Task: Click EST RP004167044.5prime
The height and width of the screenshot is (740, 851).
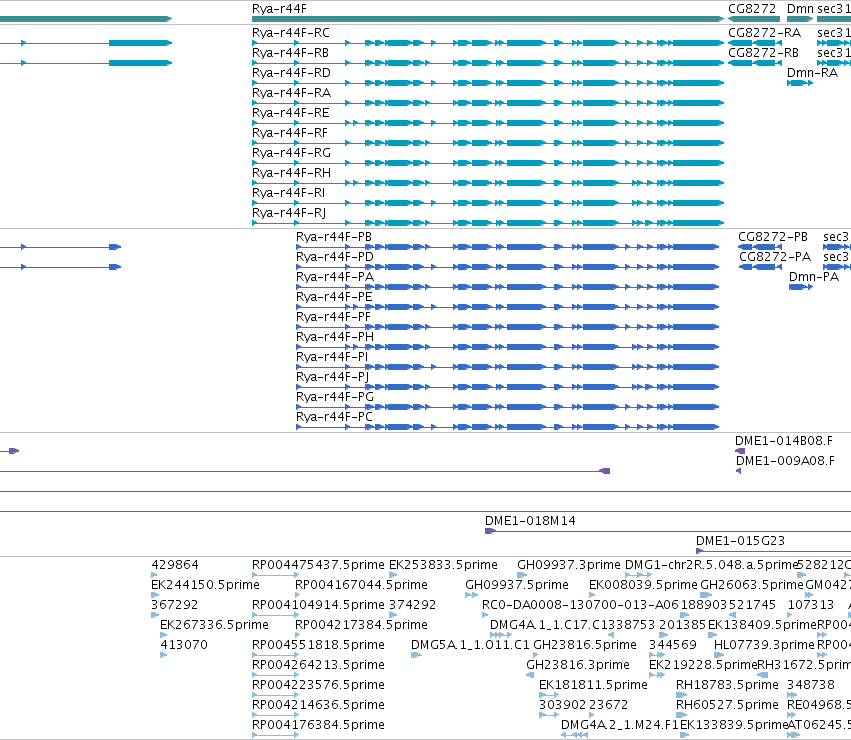Action: (361, 586)
